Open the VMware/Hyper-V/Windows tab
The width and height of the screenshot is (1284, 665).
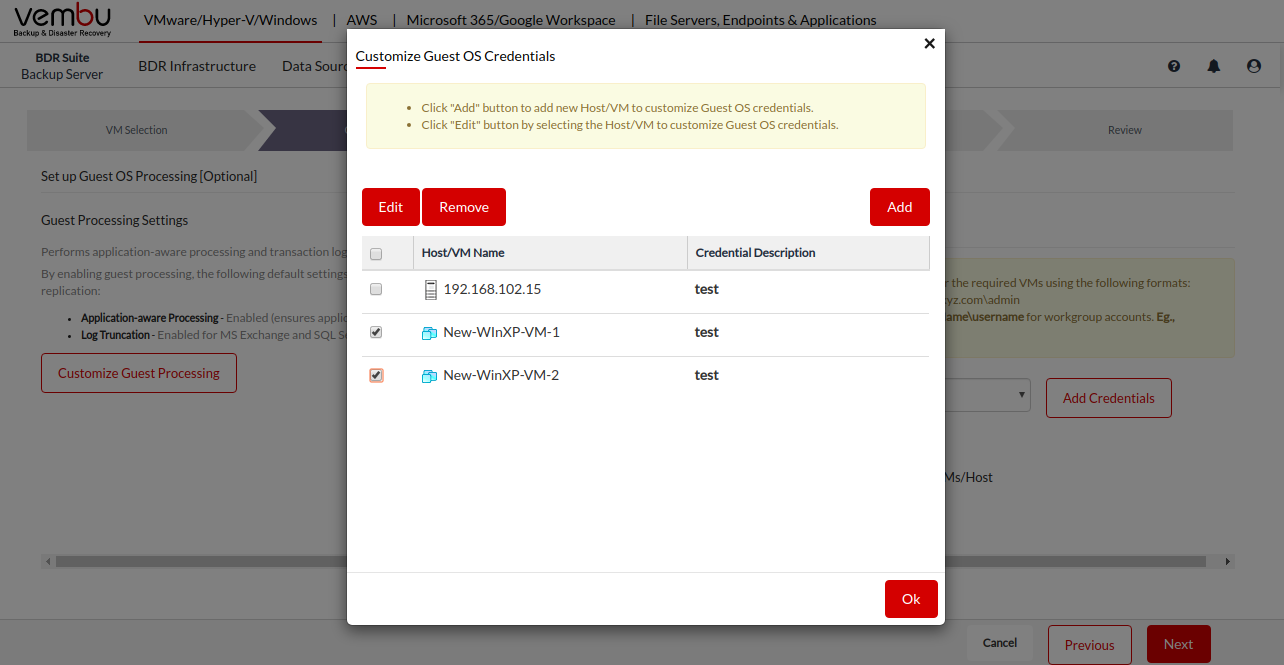(230, 20)
